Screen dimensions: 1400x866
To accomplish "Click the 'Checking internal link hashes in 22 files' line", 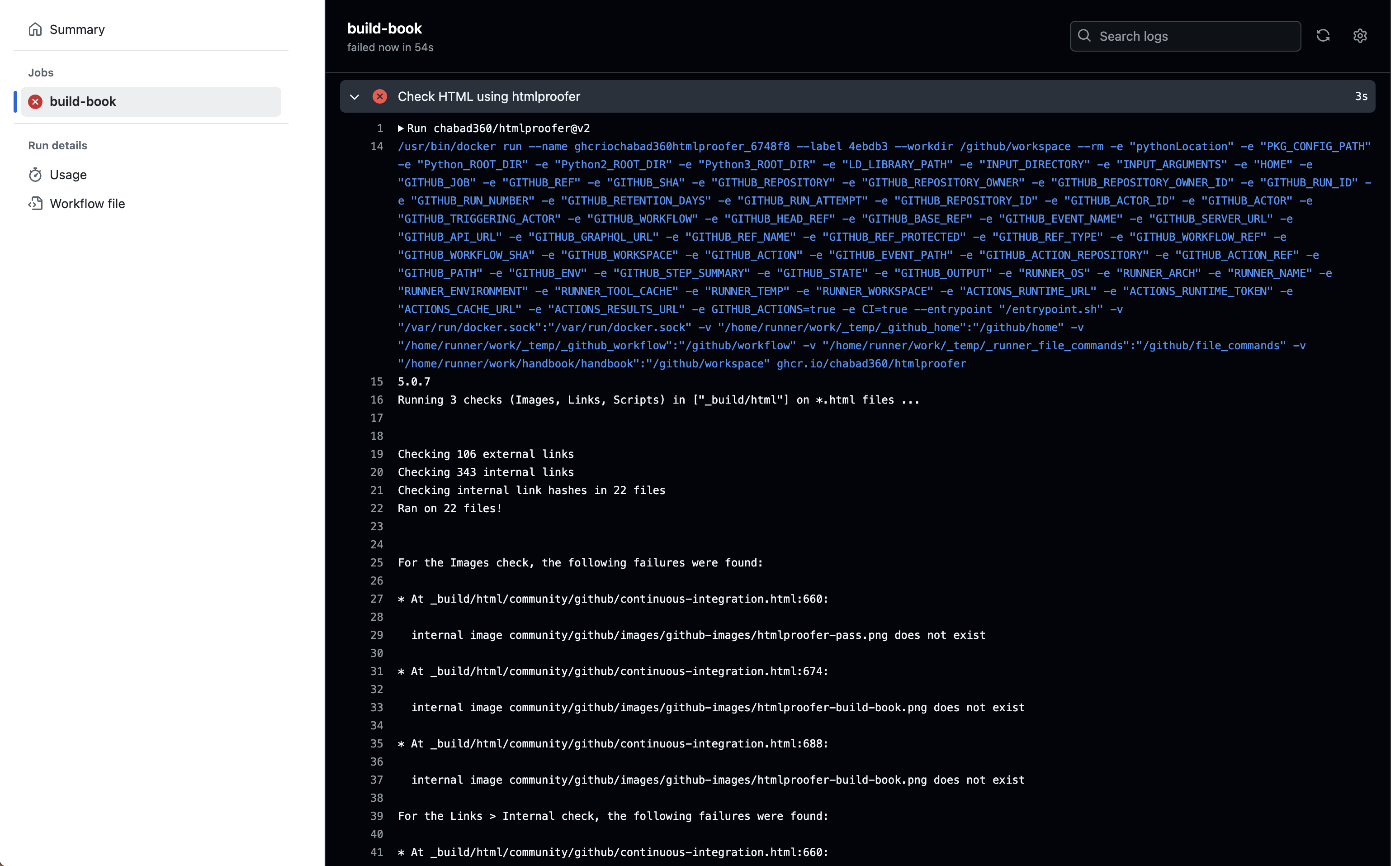I will click(x=531, y=490).
